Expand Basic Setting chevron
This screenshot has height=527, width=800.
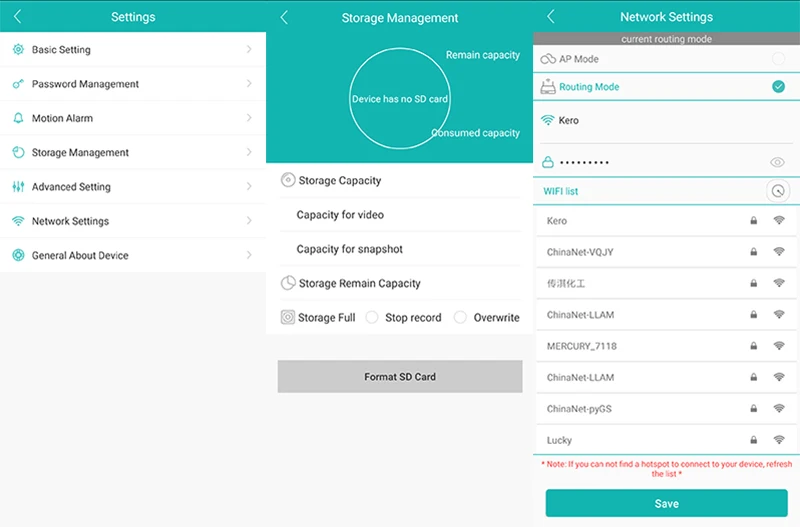(x=249, y=49)
